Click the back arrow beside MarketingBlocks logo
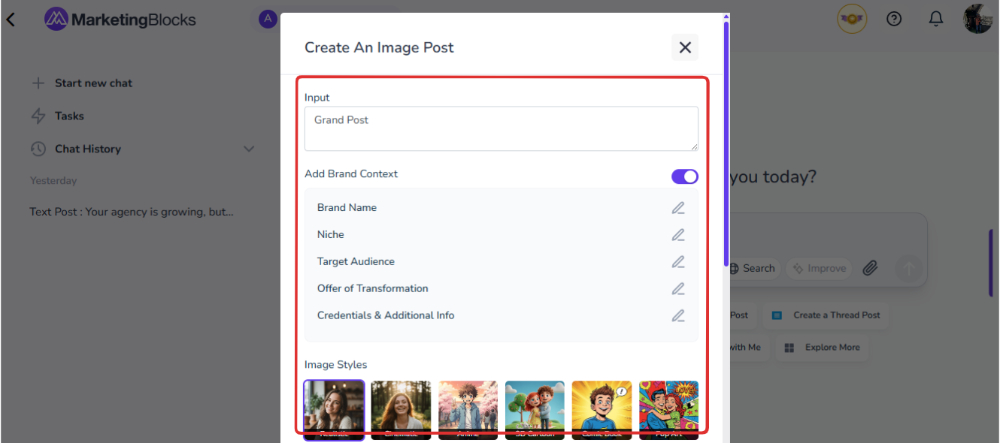The image size is (1000, 443). [11, 19]
